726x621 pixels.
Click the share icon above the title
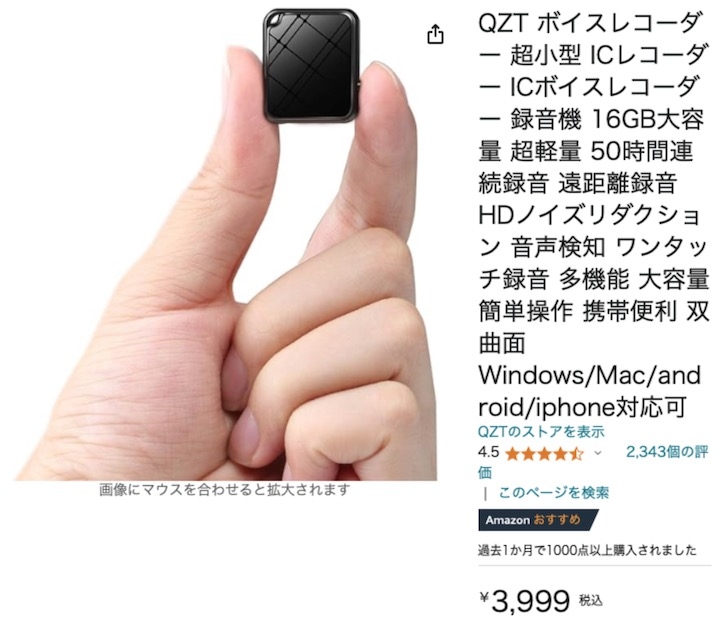[x=435, y=35]
